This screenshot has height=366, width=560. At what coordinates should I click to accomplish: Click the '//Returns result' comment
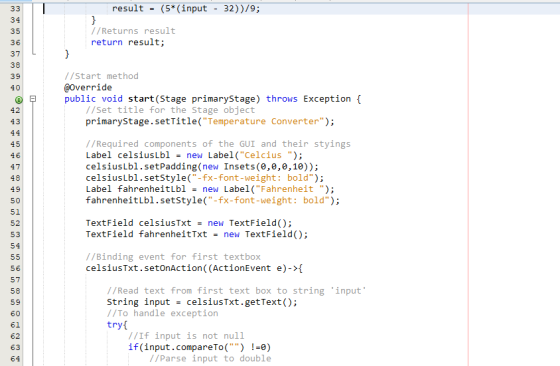point(133,31)
